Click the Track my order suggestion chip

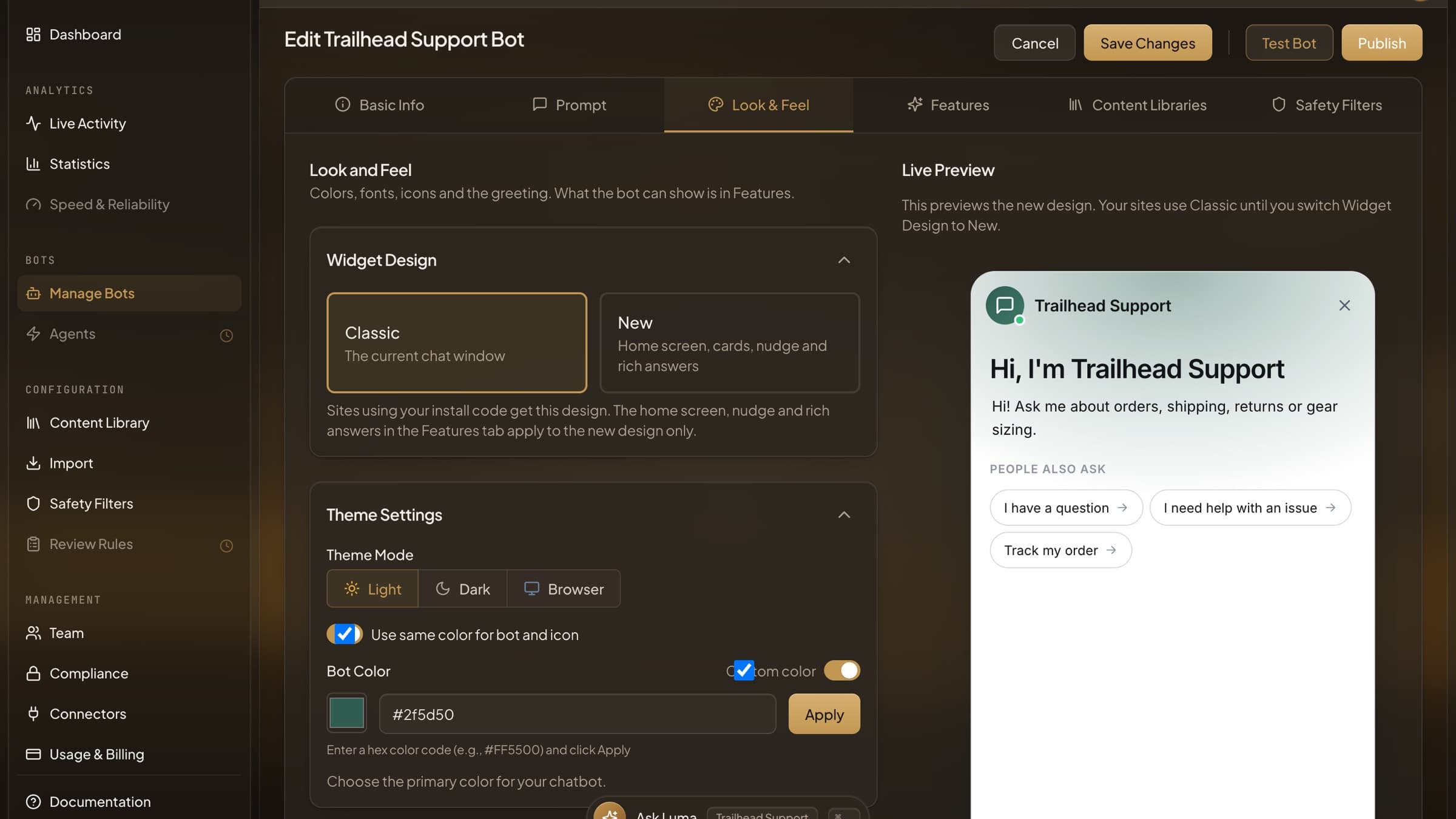1060,550
